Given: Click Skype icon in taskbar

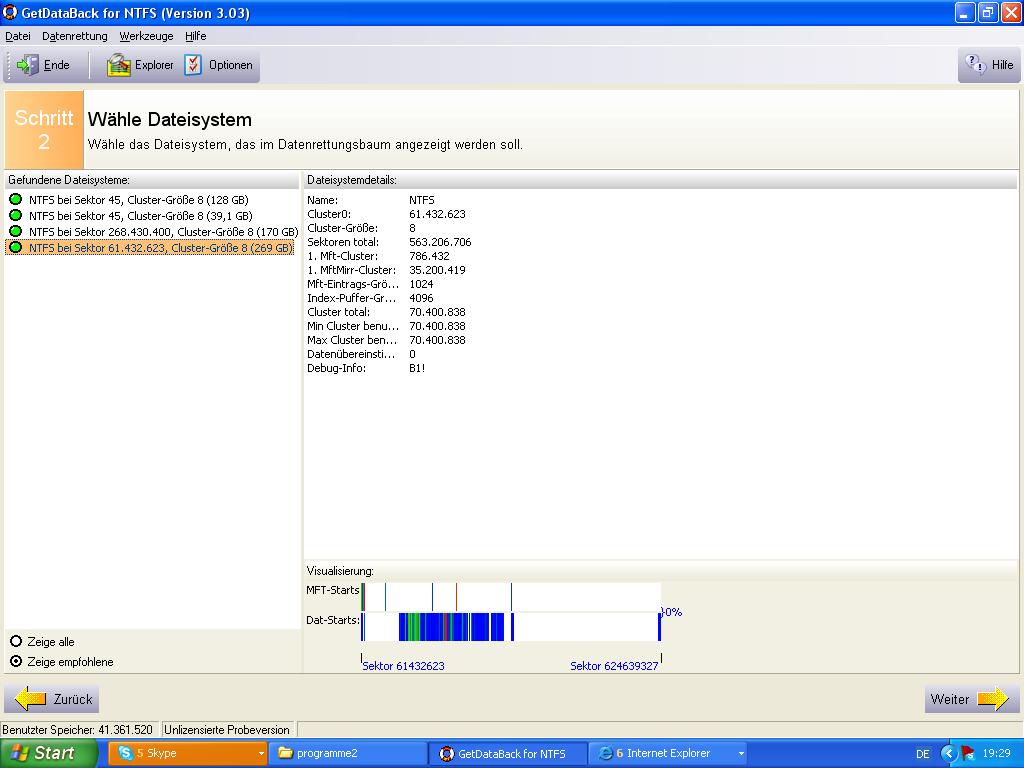Looking at the screenshot, I should click(125, 753).
